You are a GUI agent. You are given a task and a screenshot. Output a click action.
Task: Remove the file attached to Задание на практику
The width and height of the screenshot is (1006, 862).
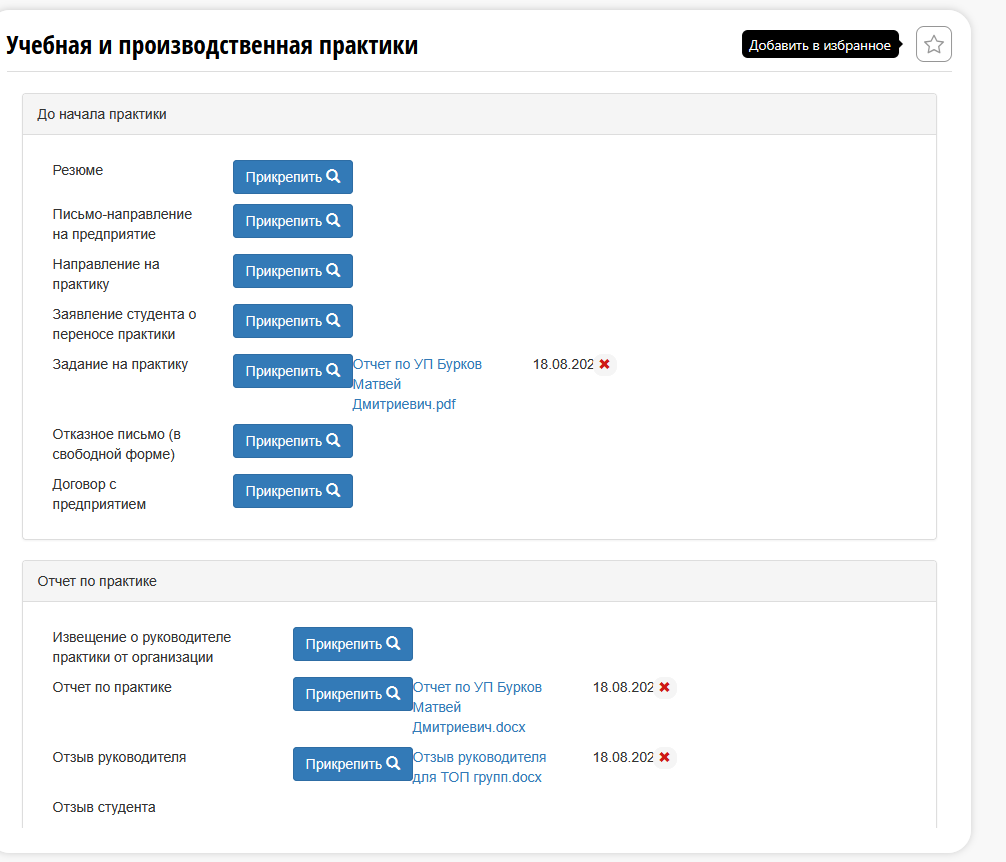pyautogui.click(x=604, y=364)
